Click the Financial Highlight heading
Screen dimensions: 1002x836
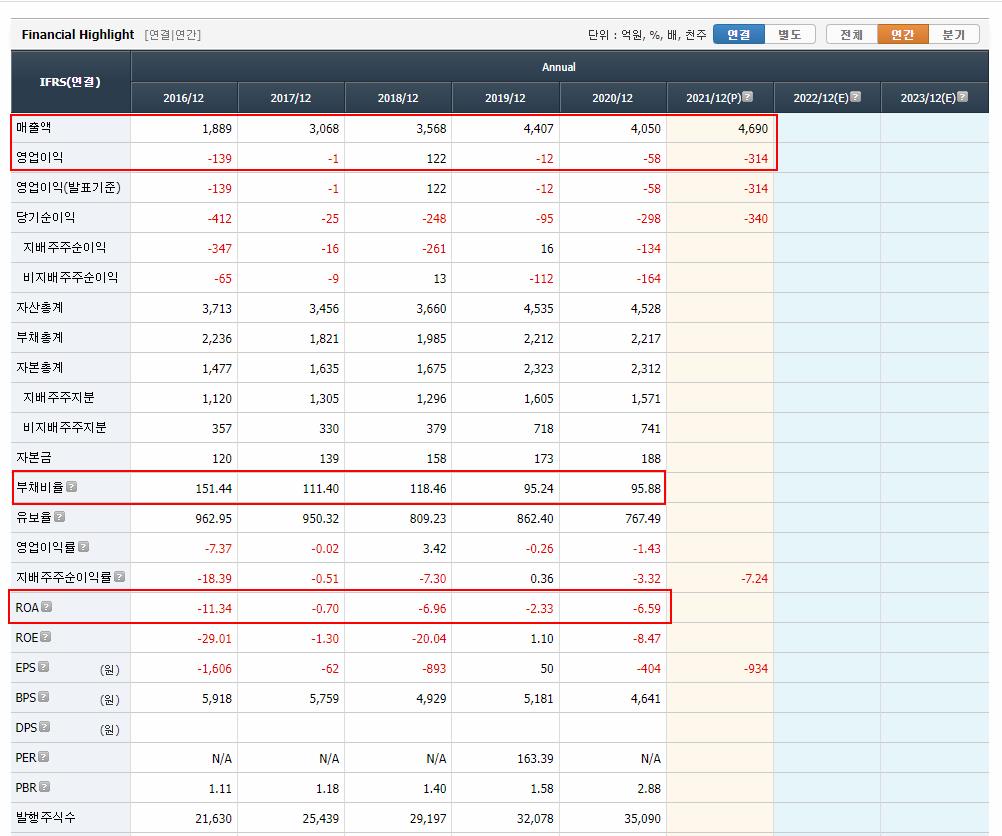coord(78,35)
